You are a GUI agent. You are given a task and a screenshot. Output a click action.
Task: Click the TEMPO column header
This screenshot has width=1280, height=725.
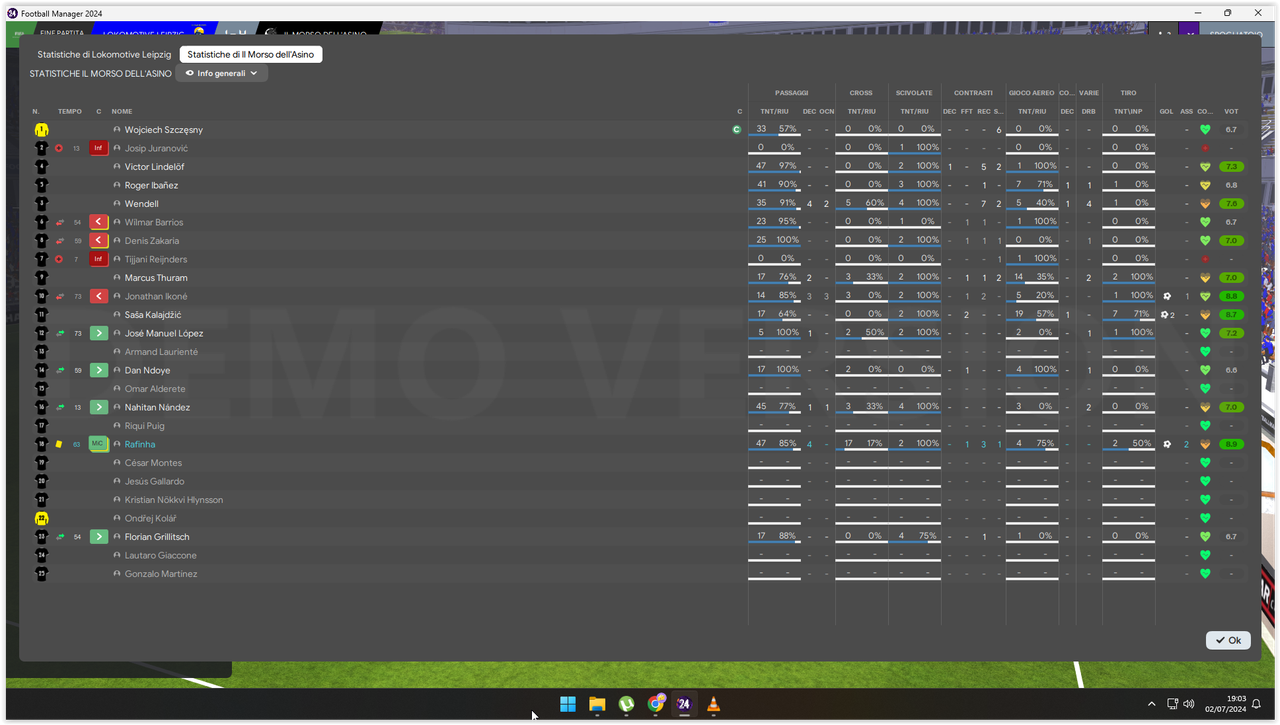click(70, 111)
